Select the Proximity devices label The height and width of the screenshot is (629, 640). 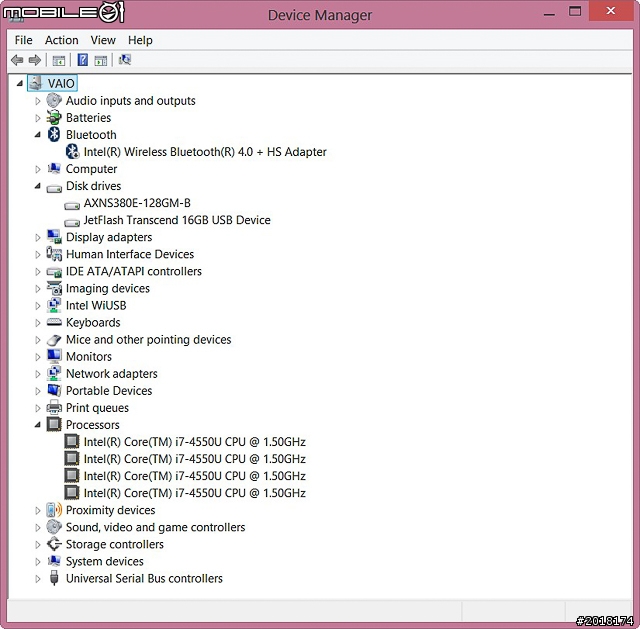[111, 510]
